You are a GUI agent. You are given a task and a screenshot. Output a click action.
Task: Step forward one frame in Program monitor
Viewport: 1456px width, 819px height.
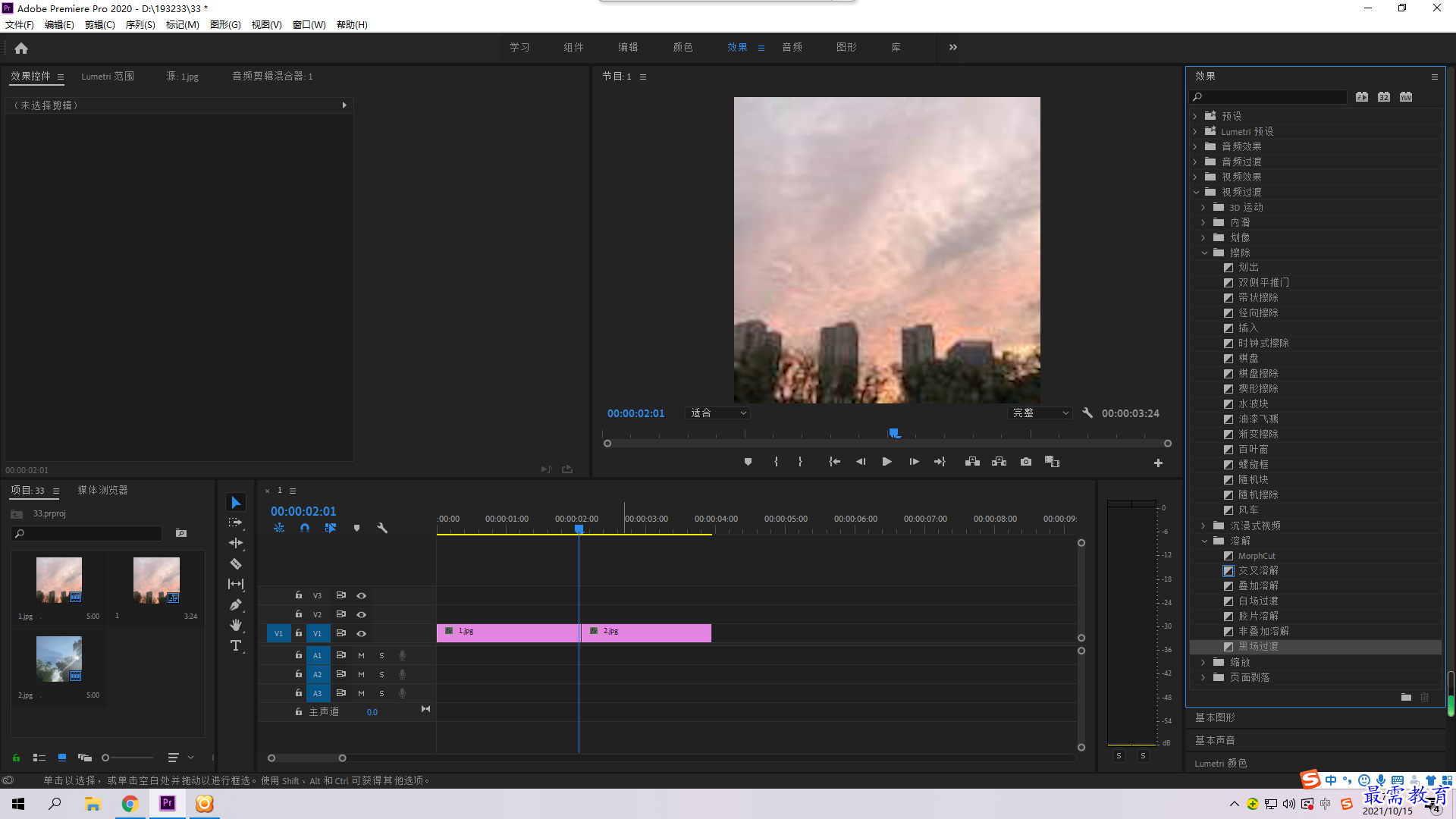click(x=914, y=462)
